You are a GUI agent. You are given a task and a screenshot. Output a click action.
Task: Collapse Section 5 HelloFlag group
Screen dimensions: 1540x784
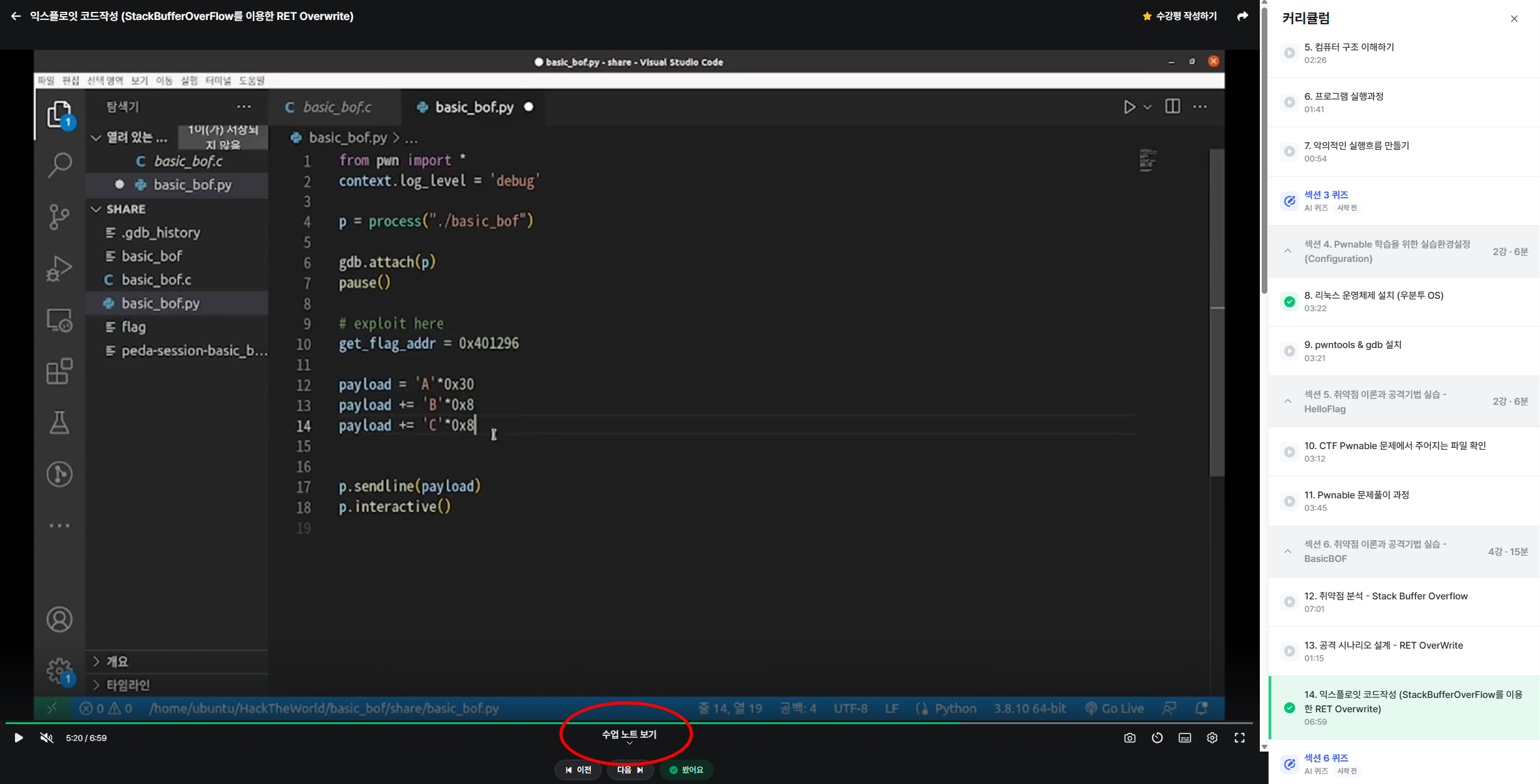[x=1288, y=402]
